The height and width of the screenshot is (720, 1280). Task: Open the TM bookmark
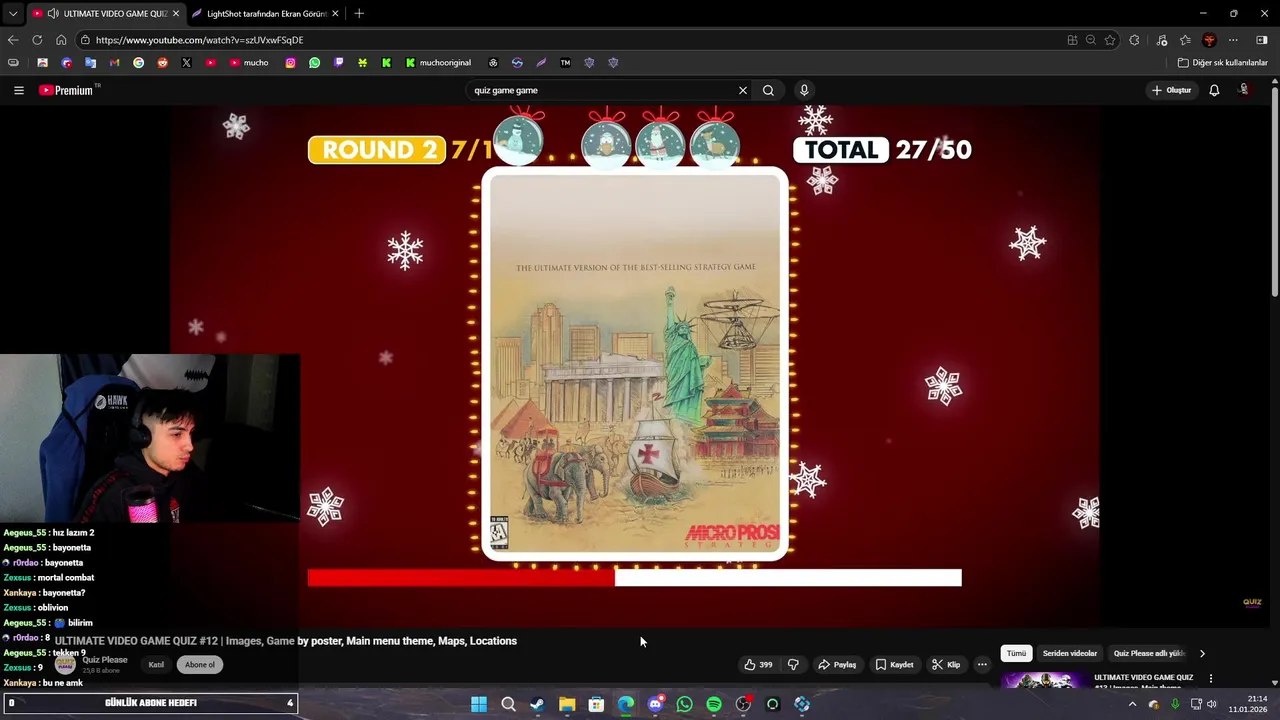[x=565, y=62]
